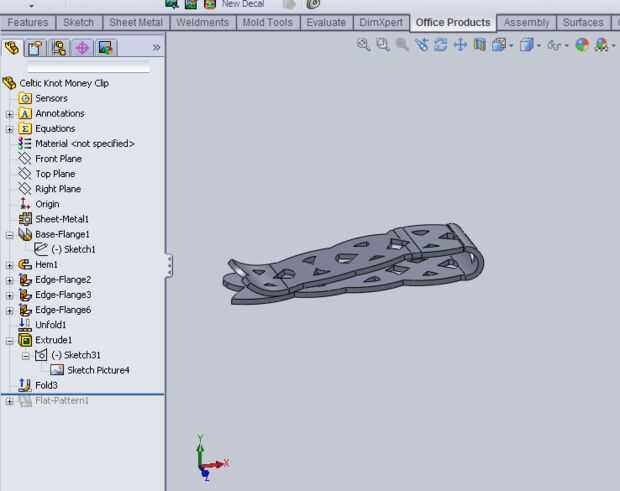This screenshot has width=620, height=491.
Task: Select the Fold3 feature
Action: tap(46, 385)
